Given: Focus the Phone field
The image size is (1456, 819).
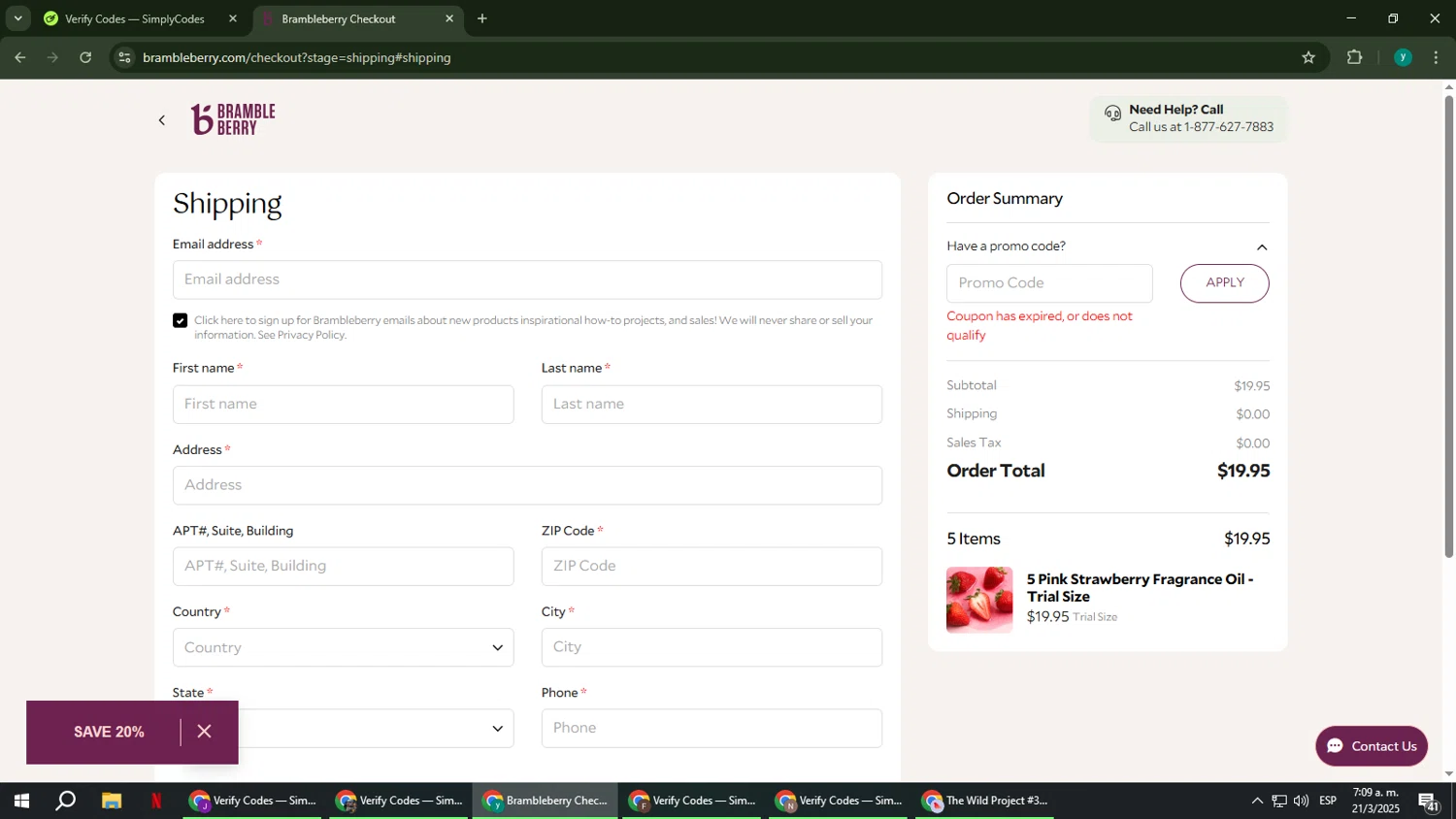Looking at the screenshot, I should pos(711,728).
